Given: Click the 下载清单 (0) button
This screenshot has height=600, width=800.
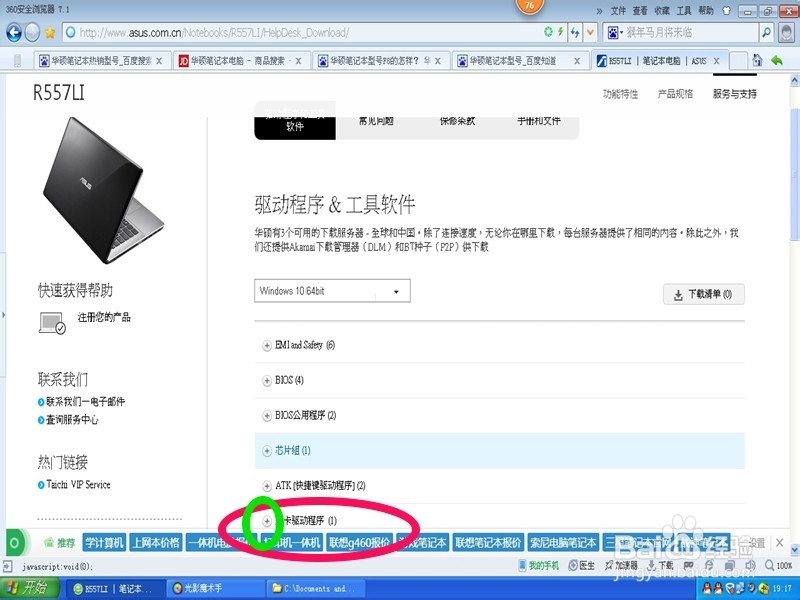Looking at the screenshot, I should pos(704,294).
